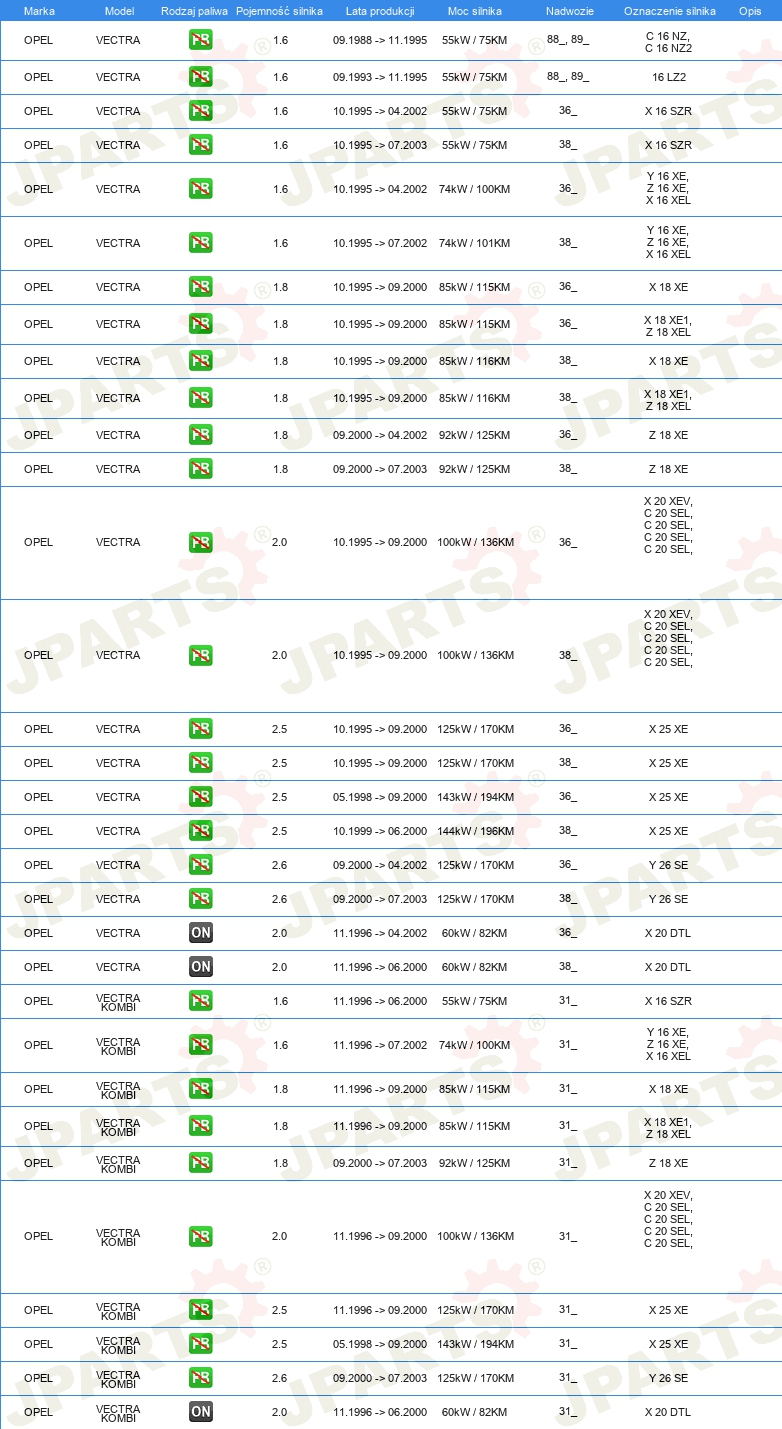
Task: Select production years '09.1988 -> 11.1995'
Action: point(380,41)
